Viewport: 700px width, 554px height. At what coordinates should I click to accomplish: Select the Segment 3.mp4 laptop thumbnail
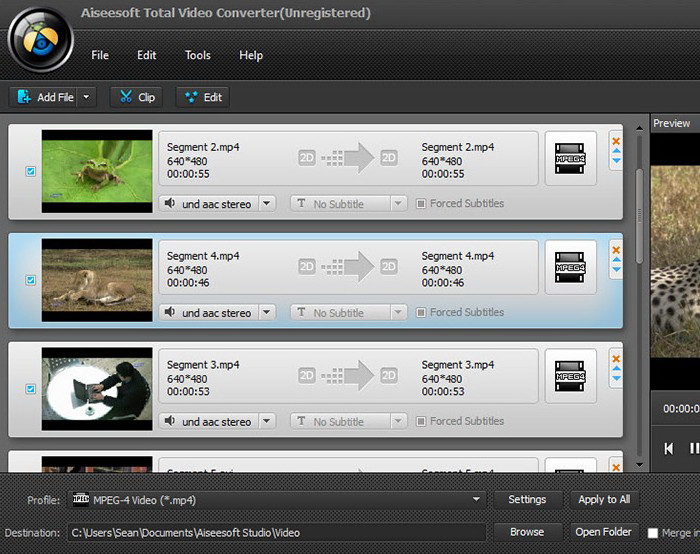point(97,389)
